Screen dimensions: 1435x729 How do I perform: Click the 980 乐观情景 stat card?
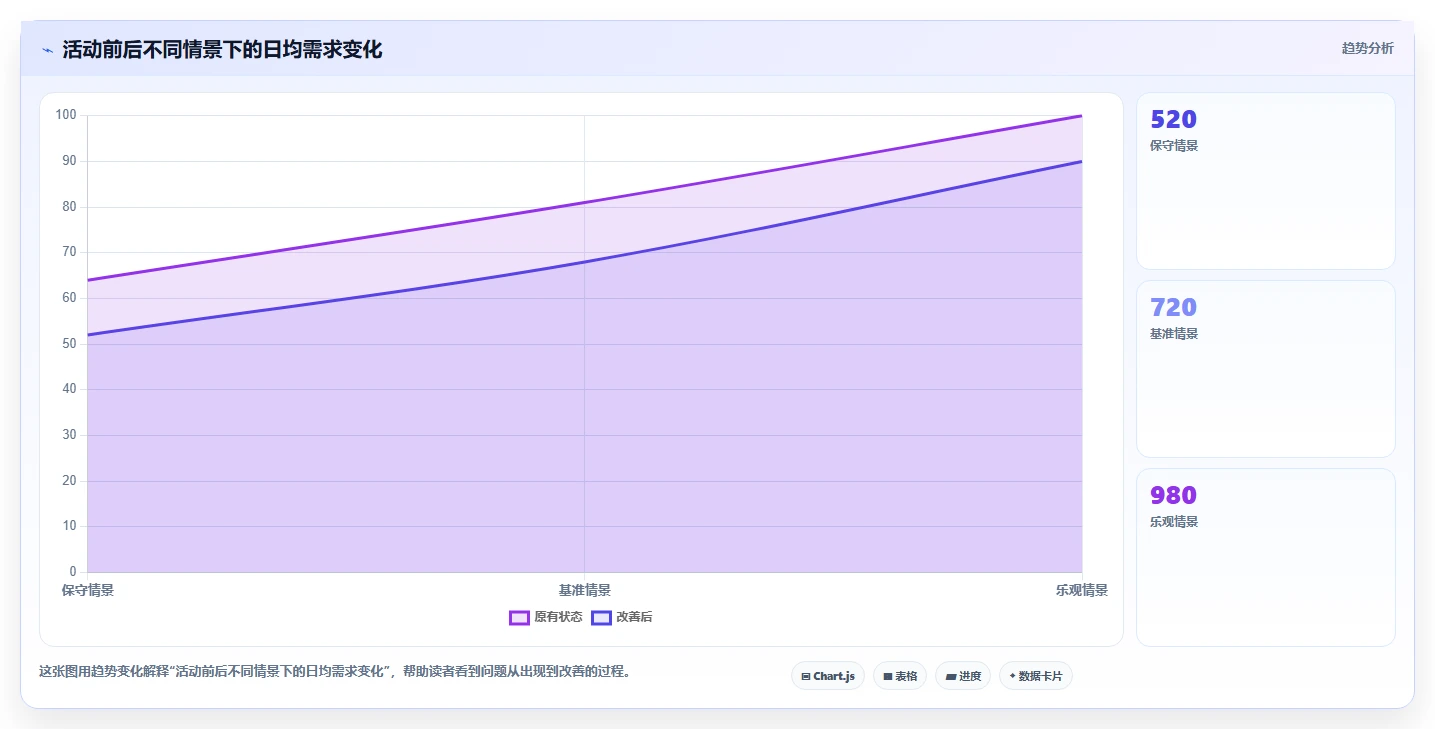click(1266, 557)
